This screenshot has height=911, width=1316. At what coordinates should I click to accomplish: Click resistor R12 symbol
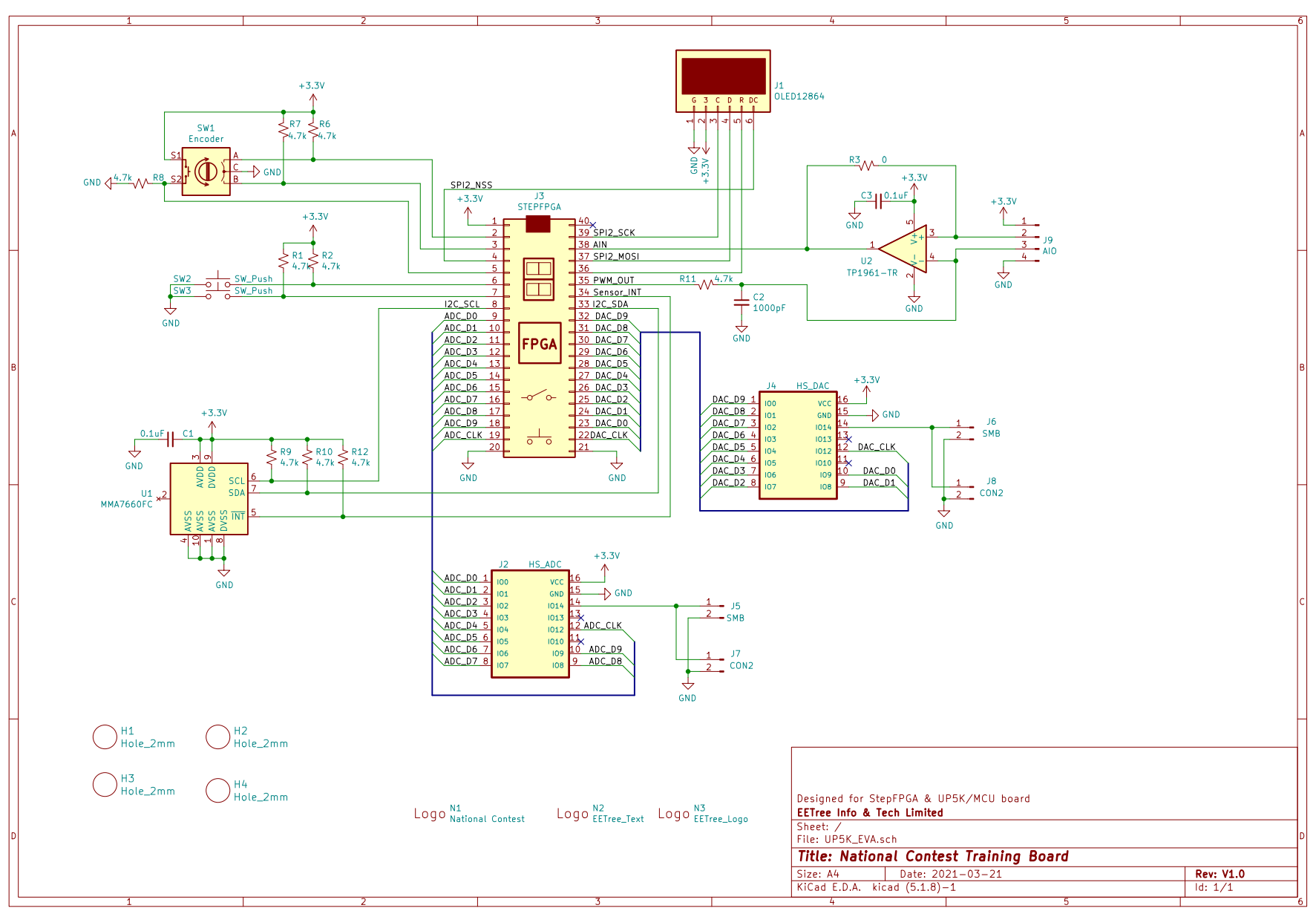click(343, 457)
